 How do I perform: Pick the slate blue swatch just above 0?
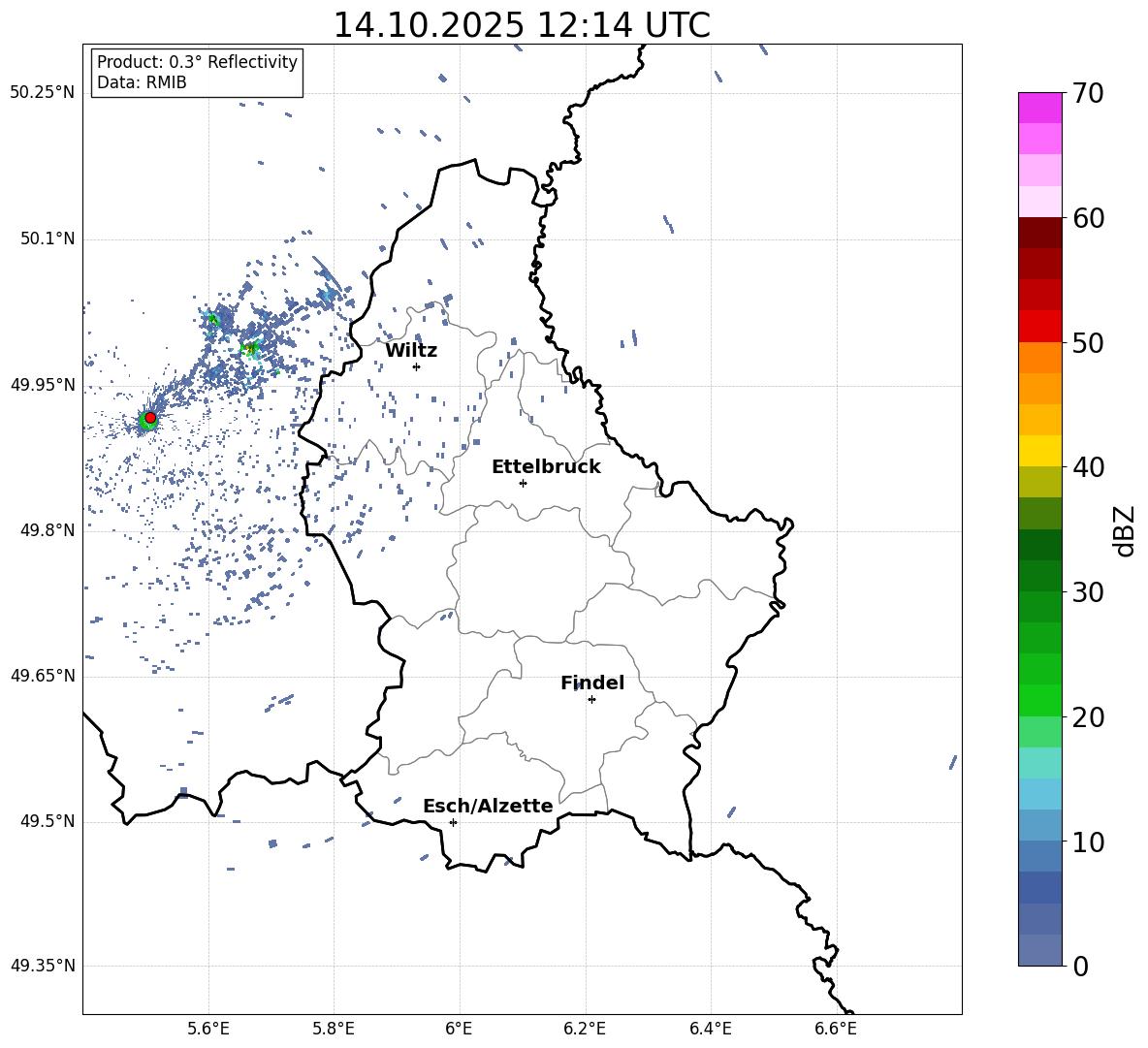pyautogui.click(x=1040, y=950)
